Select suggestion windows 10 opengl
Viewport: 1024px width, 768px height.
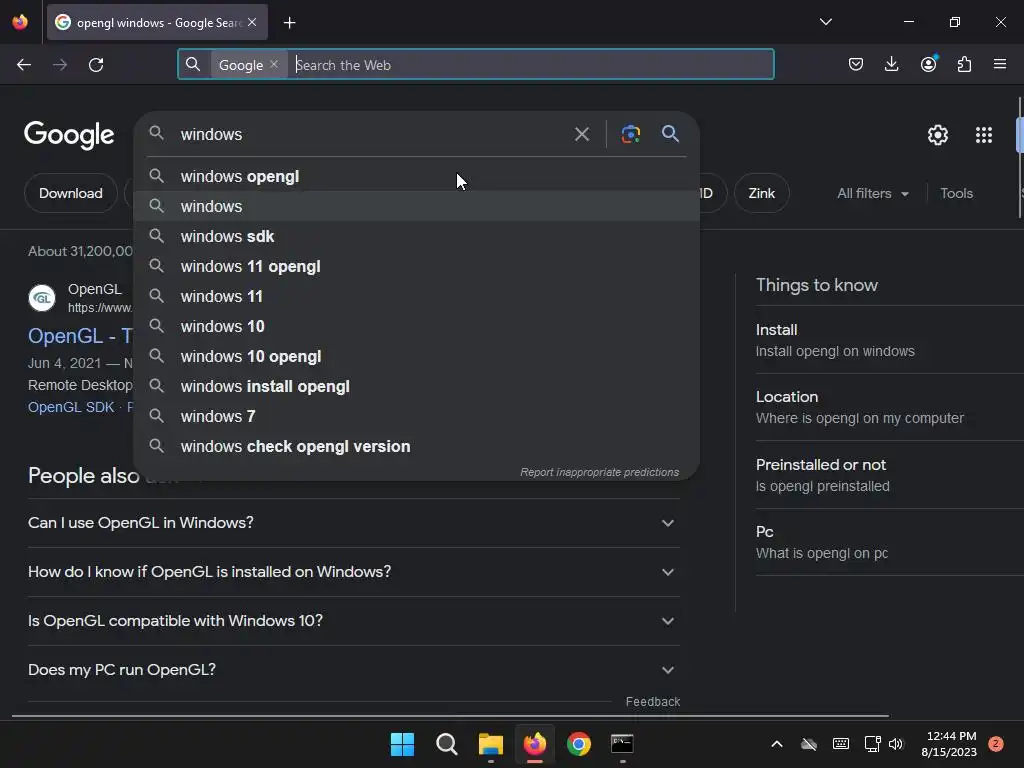pyautogui.click(x=416, y=357)
